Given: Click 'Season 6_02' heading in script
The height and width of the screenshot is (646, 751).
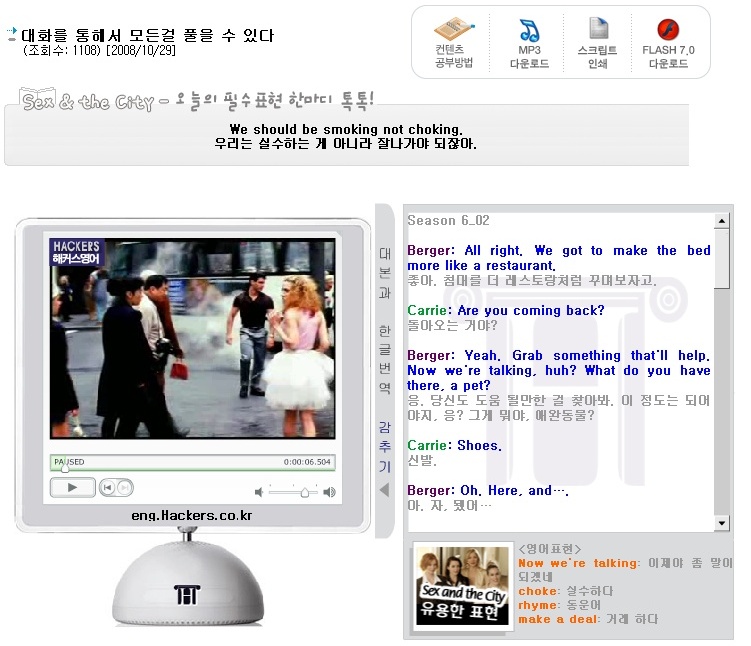Looking at the screenshot, I should (448, 220).
